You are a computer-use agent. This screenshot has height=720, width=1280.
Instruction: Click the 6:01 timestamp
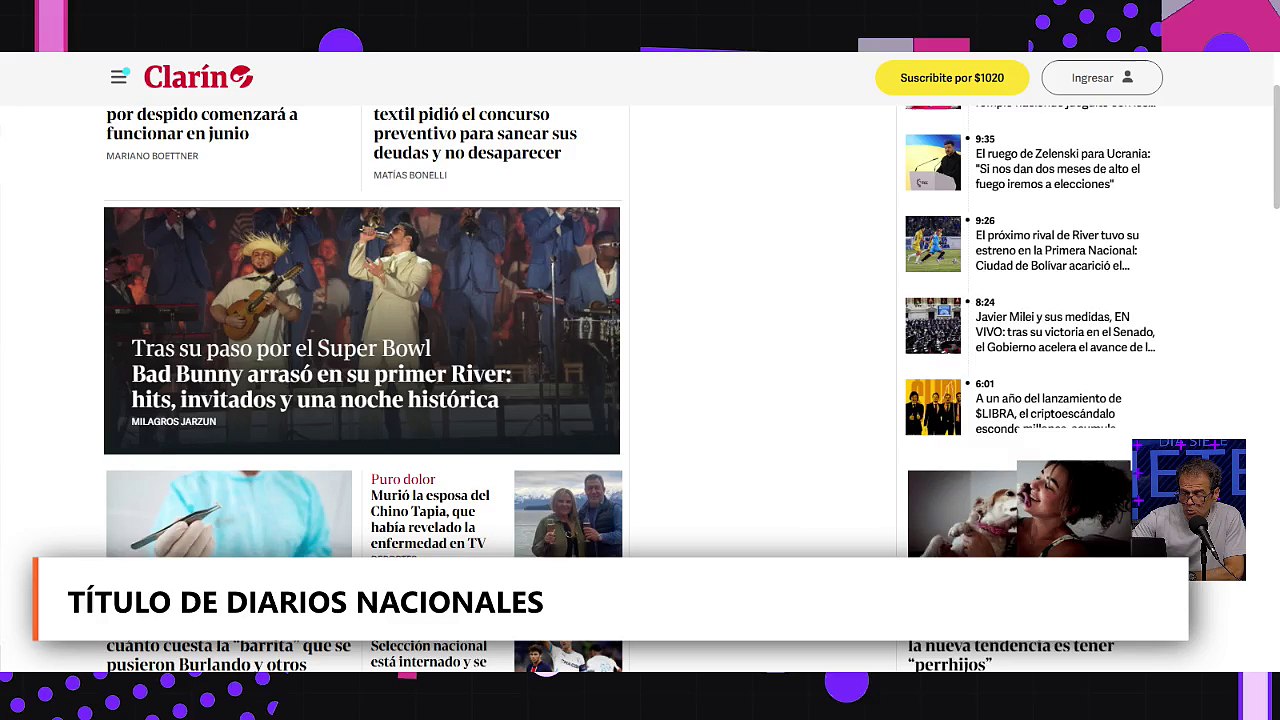tap(985, 384)
